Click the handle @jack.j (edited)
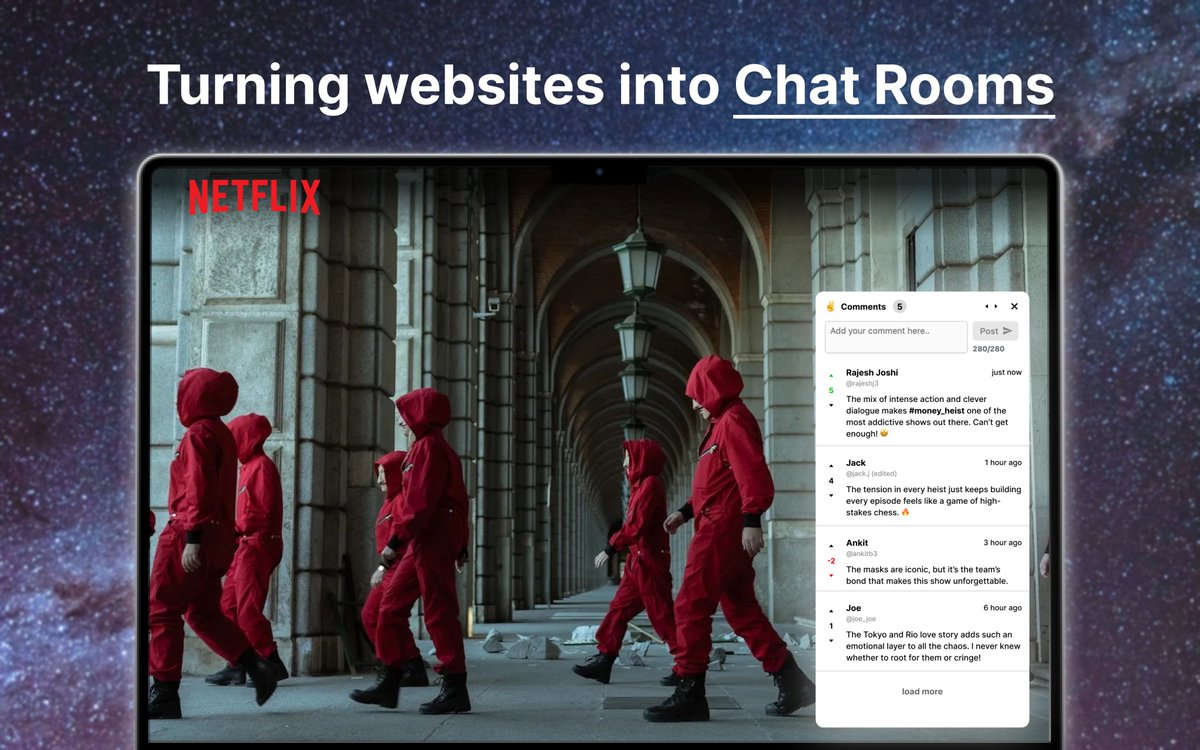The height and width of the screenshot is (750, 1200). (871, 474)
